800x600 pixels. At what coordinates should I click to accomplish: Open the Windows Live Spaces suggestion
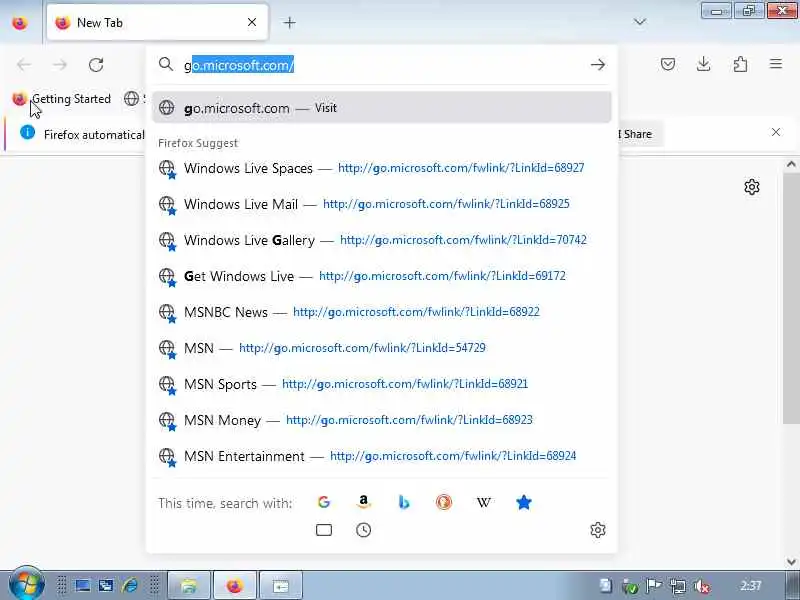382,168
